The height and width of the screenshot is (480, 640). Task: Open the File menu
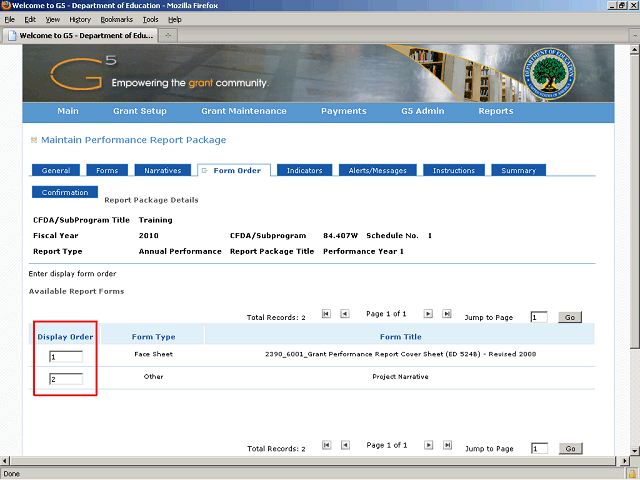click(9, 20)
